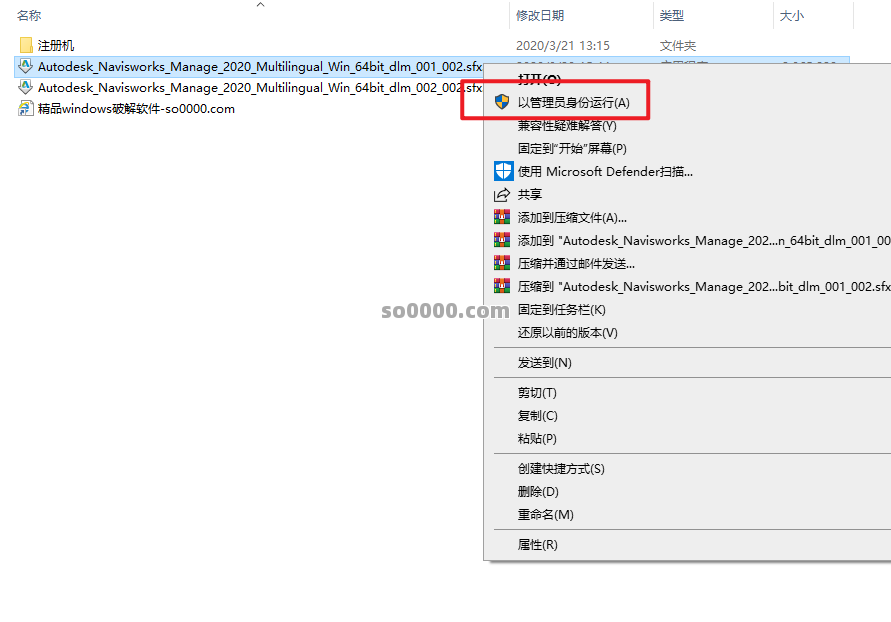
Task: Click the 注册机 folder icon
Action: coord(26,45)
